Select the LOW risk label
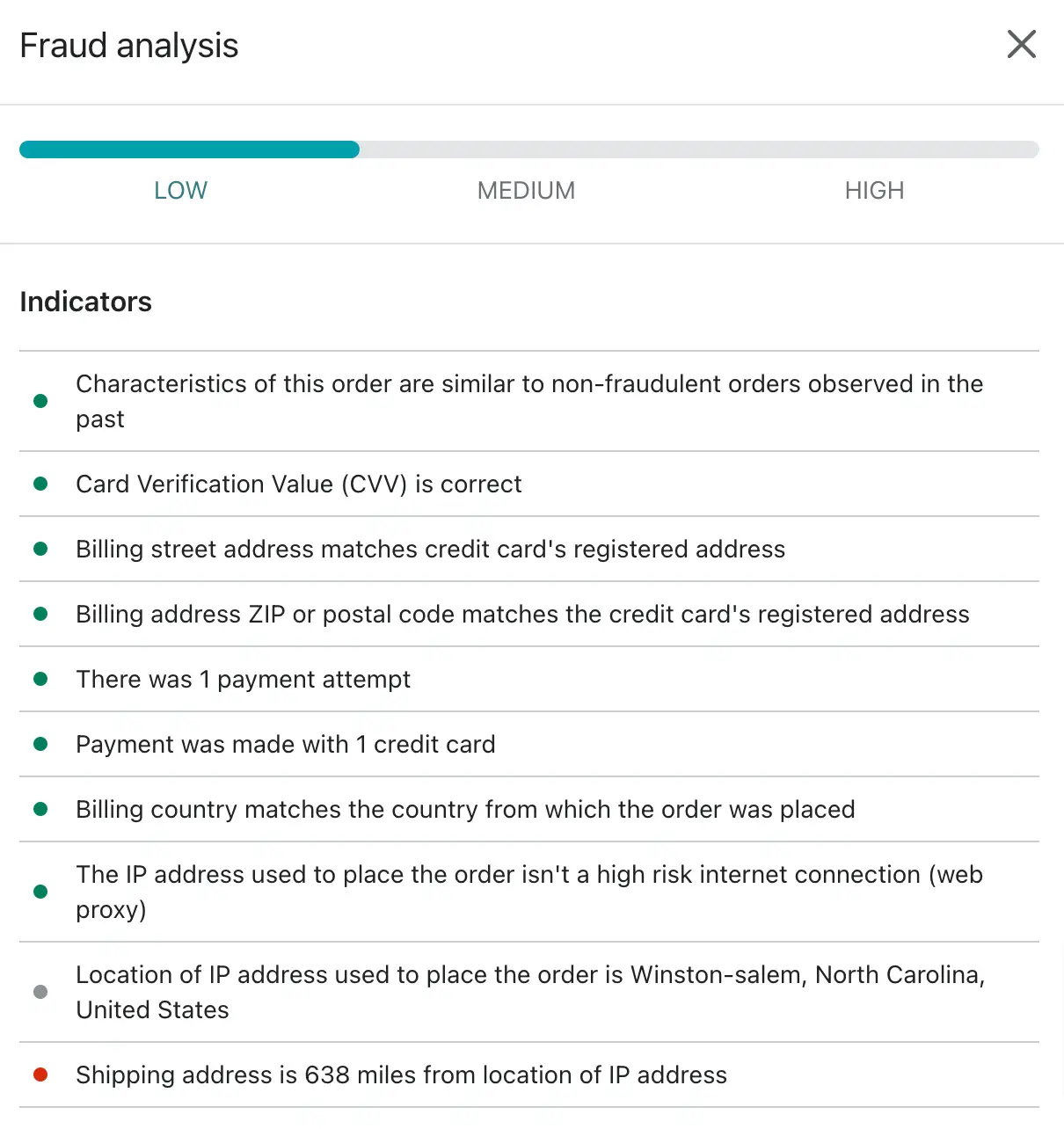The width and height of the screenshot is (1064, 1129). coord(180,190)
